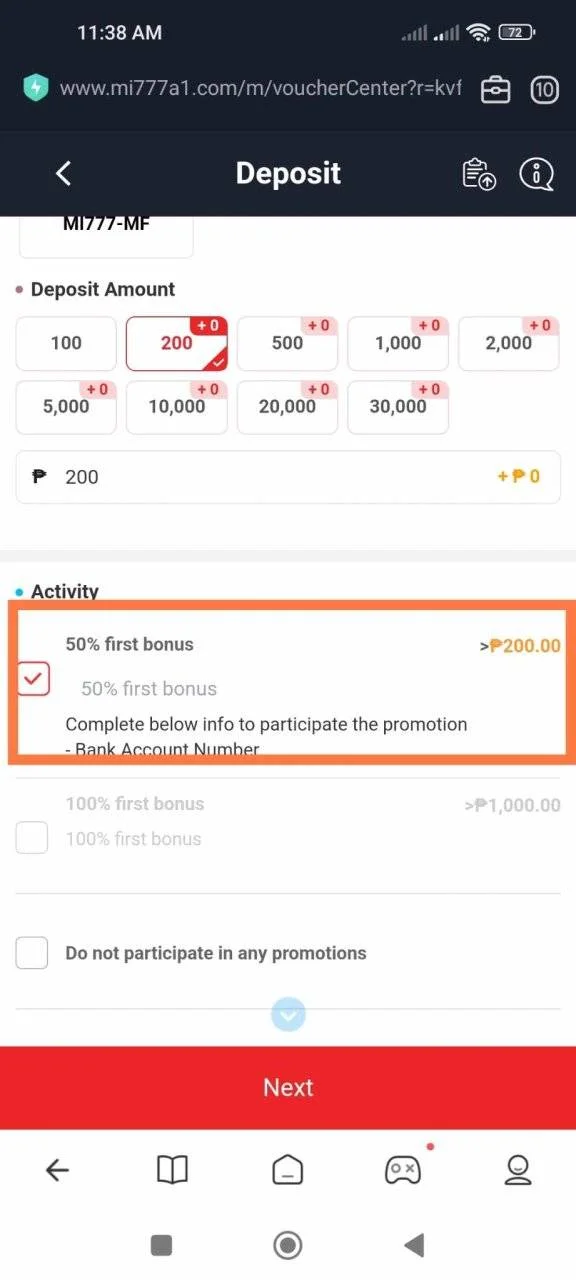Open the help info chat icon

[537, 173]
